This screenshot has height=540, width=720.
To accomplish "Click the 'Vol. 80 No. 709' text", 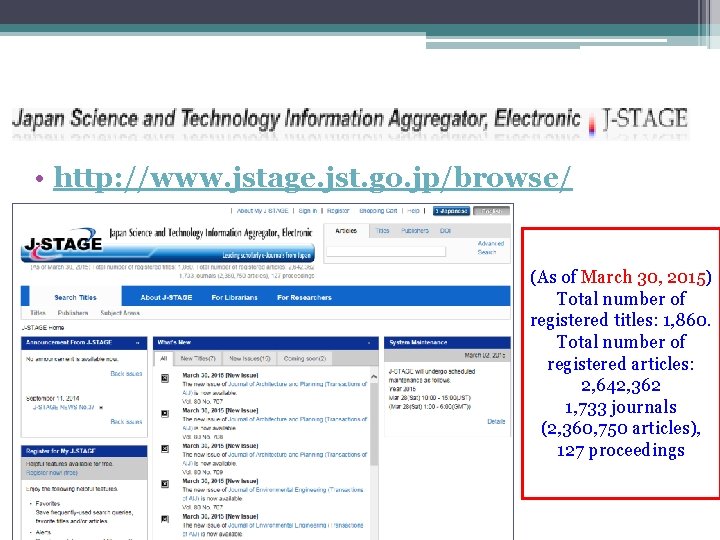I will point(202,472).
